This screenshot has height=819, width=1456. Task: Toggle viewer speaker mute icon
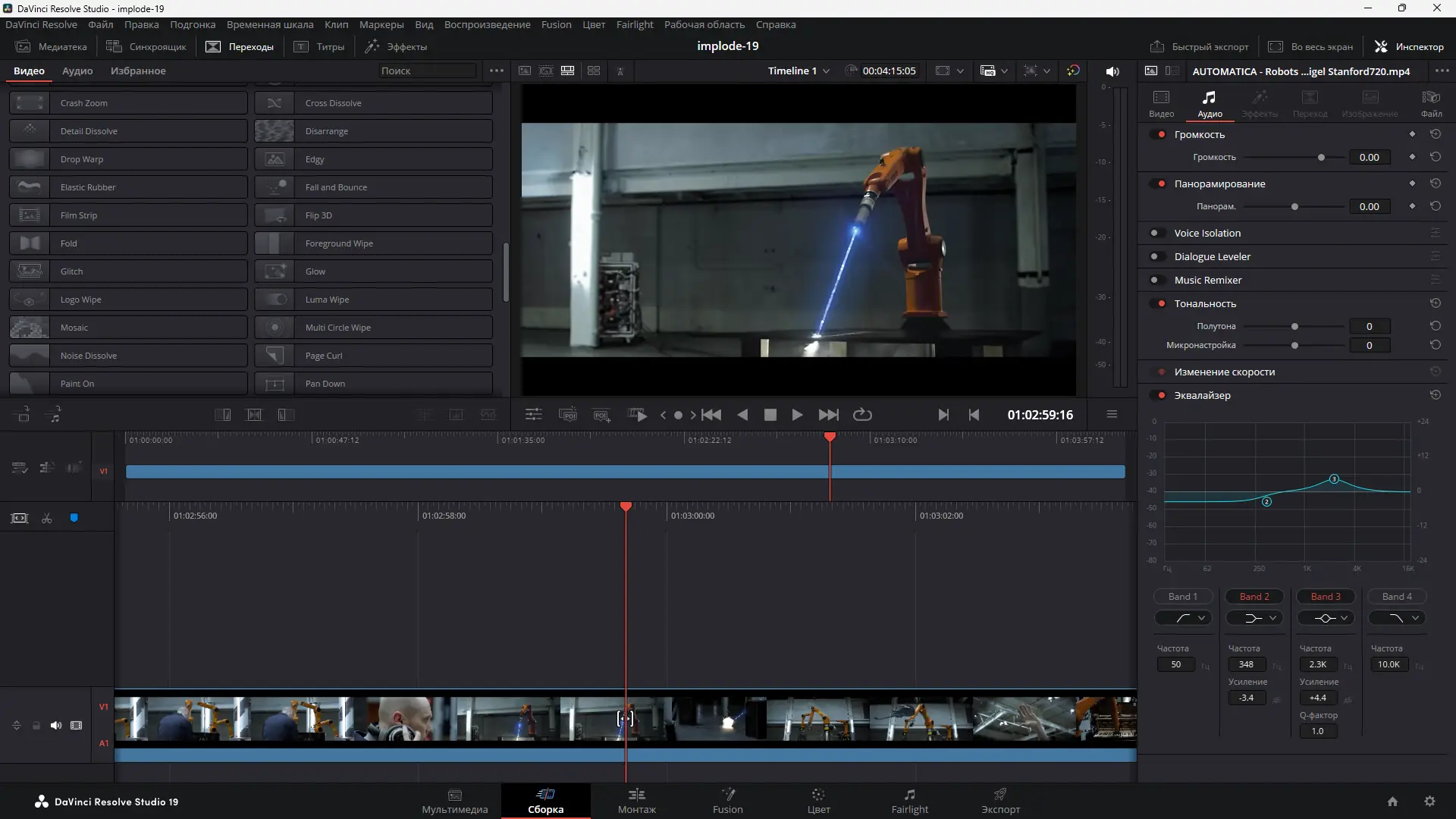1112,71
